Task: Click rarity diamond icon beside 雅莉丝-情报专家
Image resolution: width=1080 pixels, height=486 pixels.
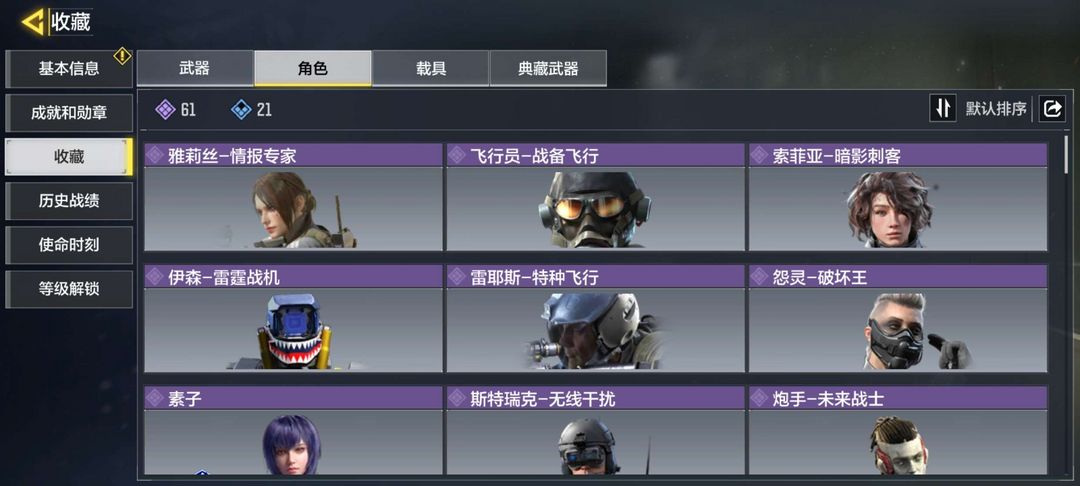Action: coord(155,156)
